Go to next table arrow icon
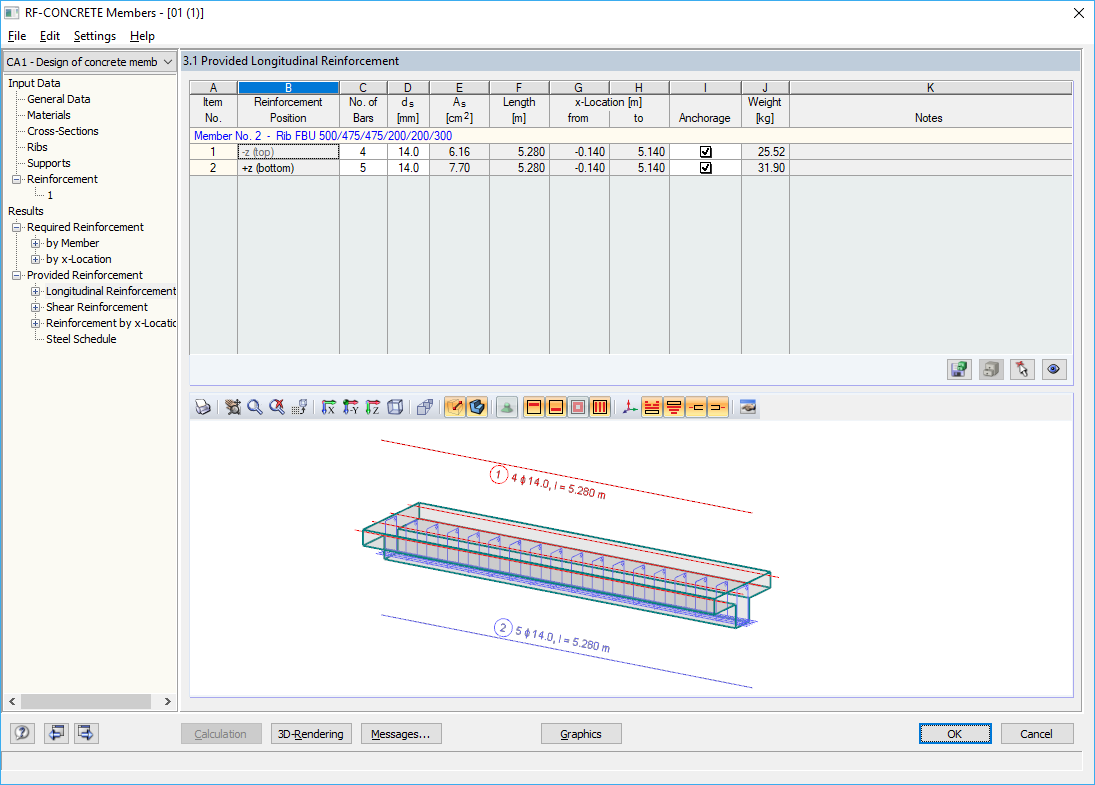Image resolution: width=1095 pixels, height=785 pixels. 86,733
